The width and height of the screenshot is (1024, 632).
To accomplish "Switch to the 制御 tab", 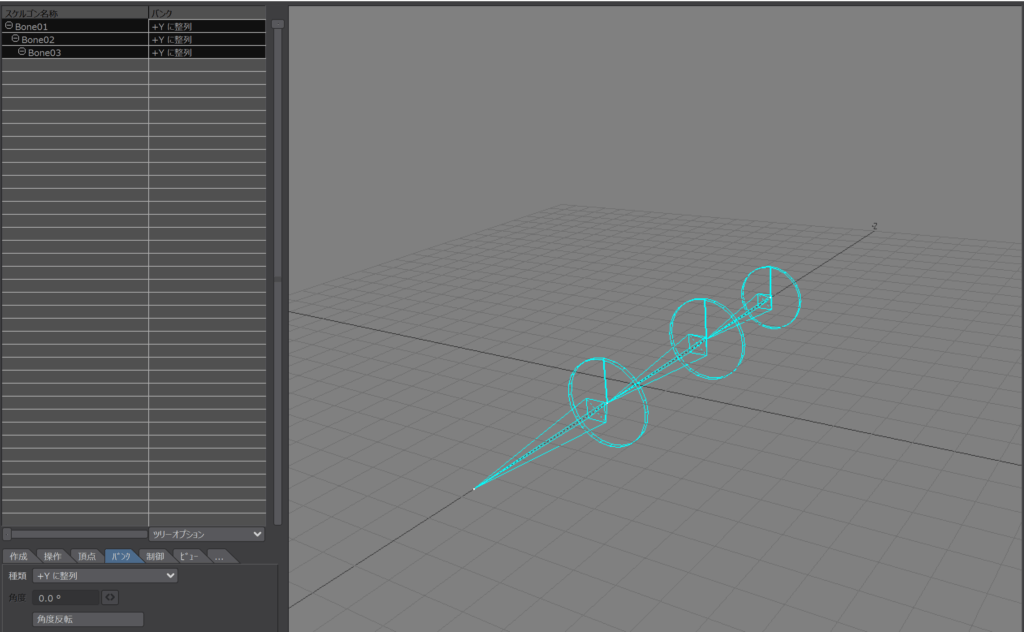I will (155, 556).
